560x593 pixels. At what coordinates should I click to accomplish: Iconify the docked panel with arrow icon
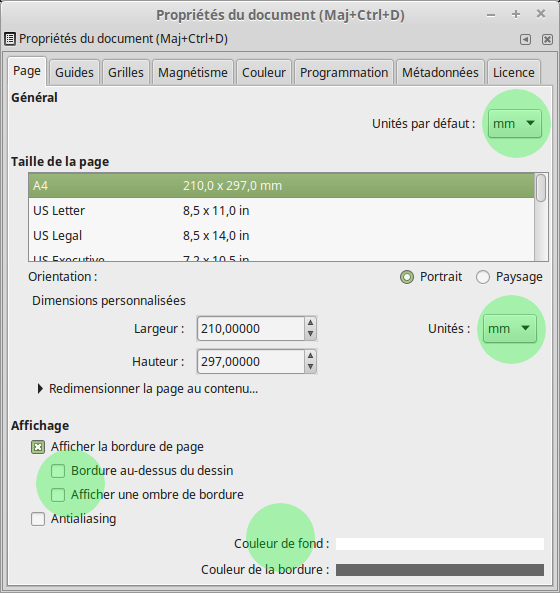525,39
